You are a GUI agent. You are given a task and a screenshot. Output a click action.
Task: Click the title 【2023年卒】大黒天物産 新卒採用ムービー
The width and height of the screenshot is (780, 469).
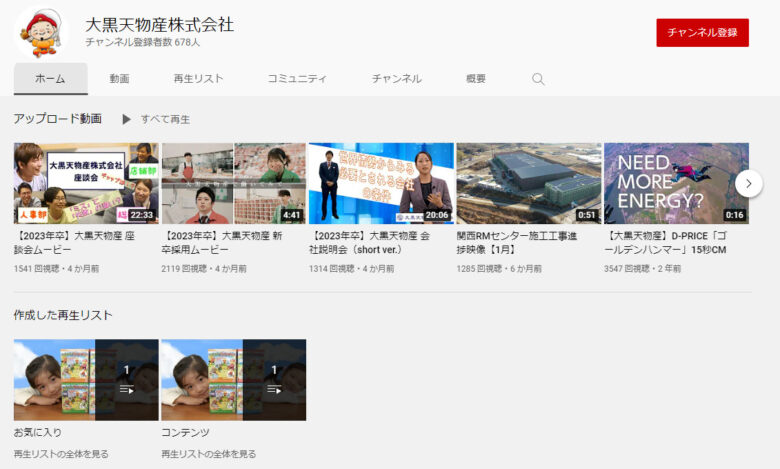pos(222,243)
